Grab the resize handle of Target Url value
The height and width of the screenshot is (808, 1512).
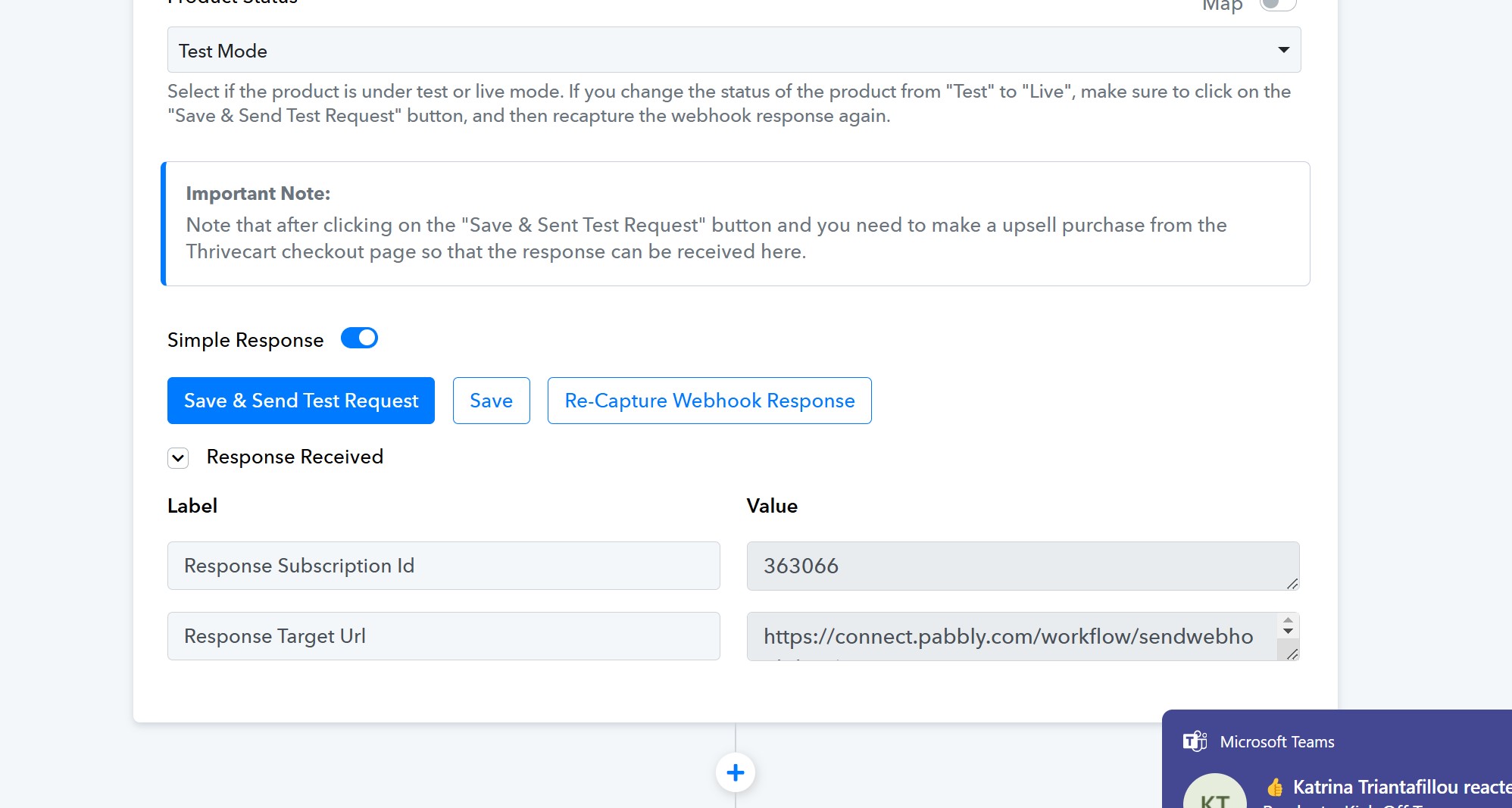tap(1292, 654)
